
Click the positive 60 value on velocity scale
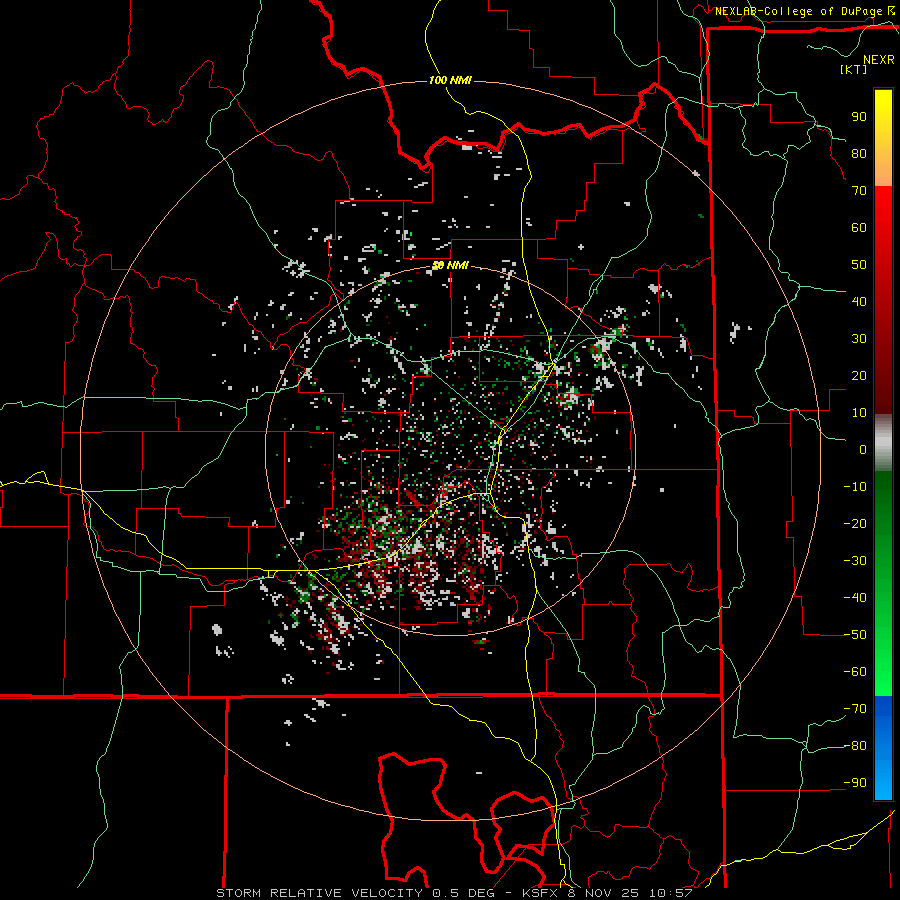pyautogui.click(x=859, y=227)
